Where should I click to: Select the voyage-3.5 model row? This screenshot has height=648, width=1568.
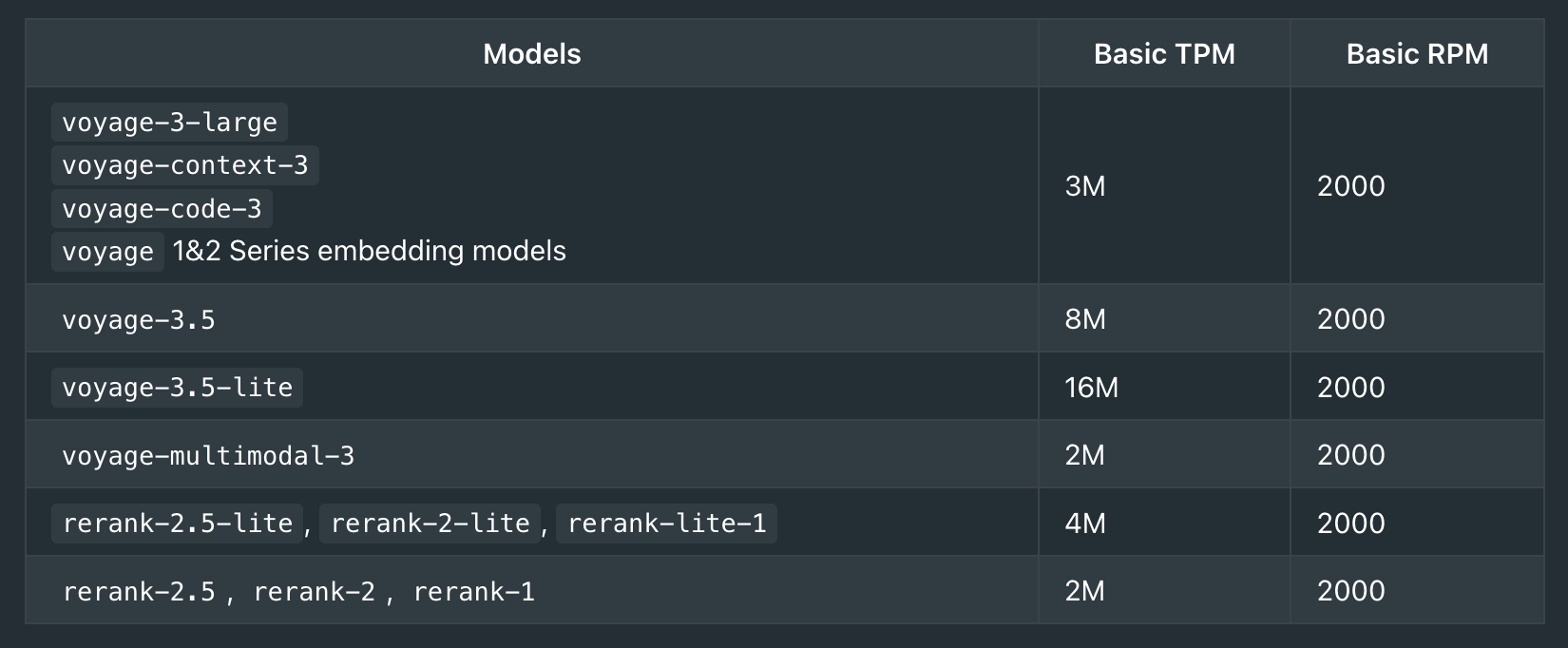(x=784, y=319)
